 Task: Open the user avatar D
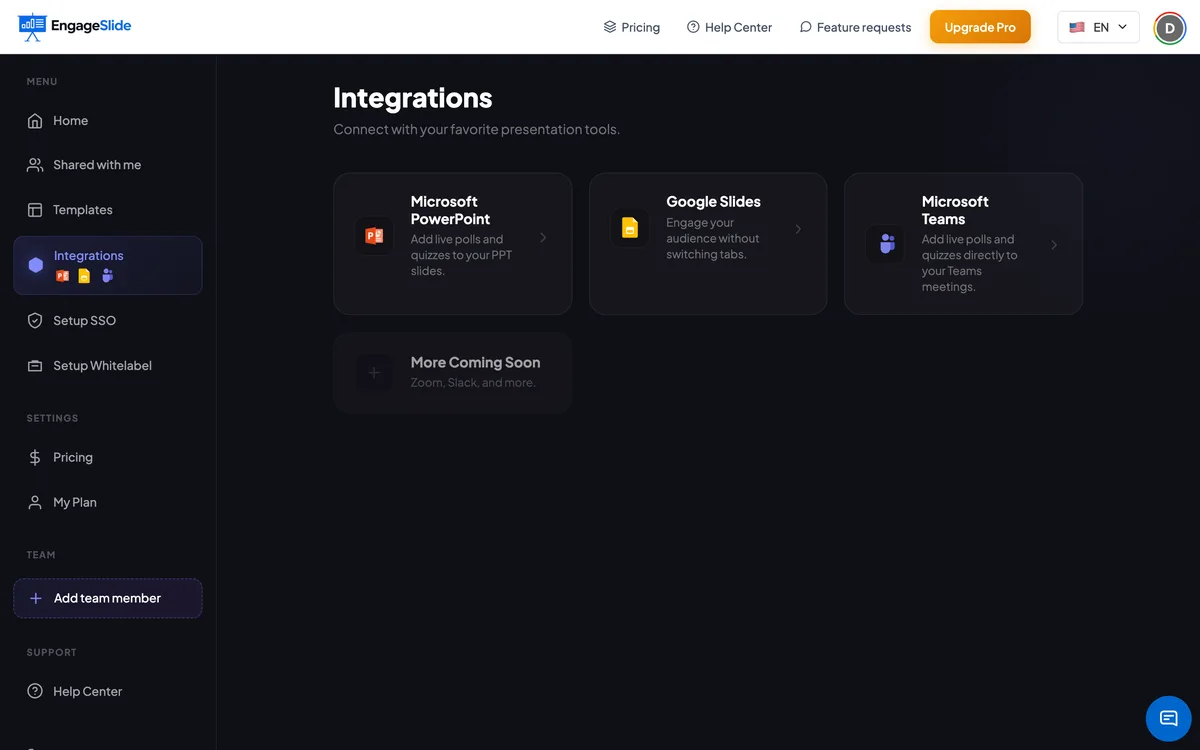(1170, 27)
